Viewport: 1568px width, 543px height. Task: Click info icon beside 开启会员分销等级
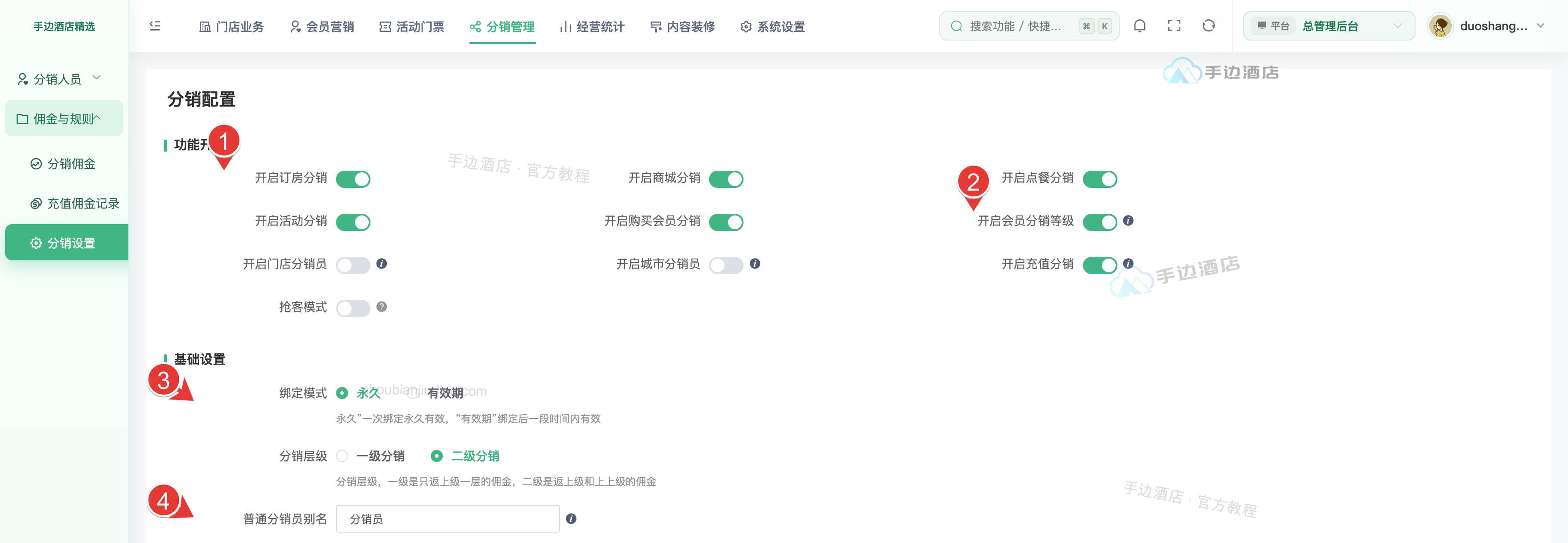tap(1128, 220)
